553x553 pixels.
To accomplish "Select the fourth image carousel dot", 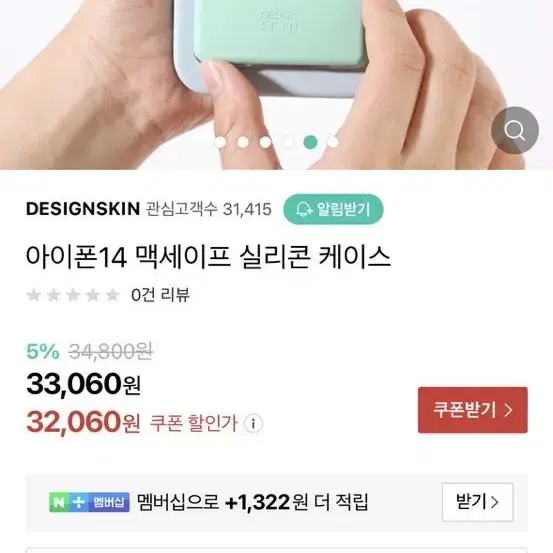I will tap(288, 142).
